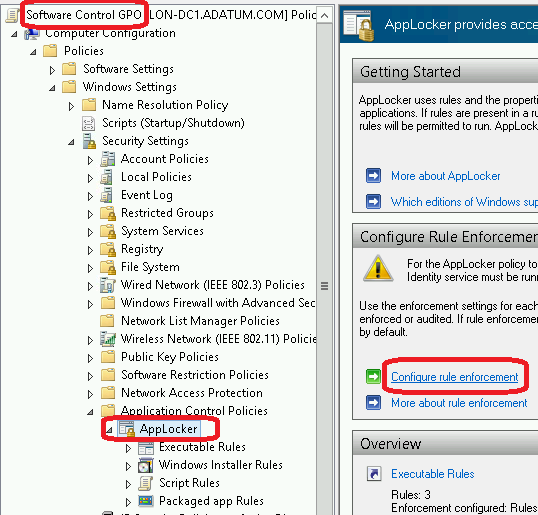Open Which editions of Windows support link
The image size is (538, 515).
pos(464,202)
